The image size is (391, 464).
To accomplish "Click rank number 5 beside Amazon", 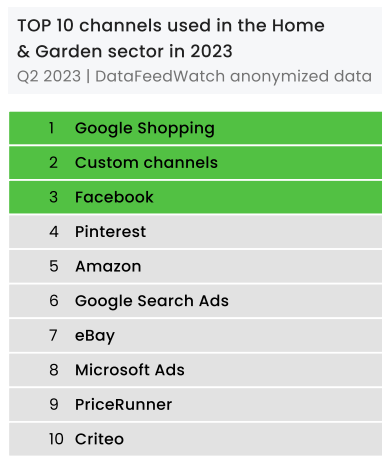I will 54,266.
